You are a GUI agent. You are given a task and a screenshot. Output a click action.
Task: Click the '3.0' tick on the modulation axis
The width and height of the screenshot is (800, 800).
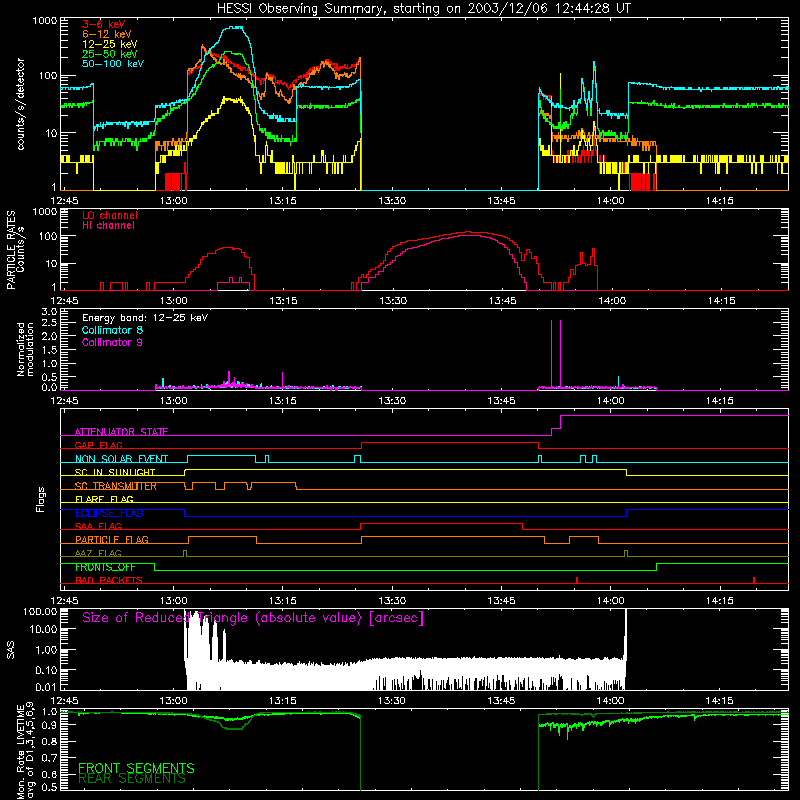coord(49,312)
